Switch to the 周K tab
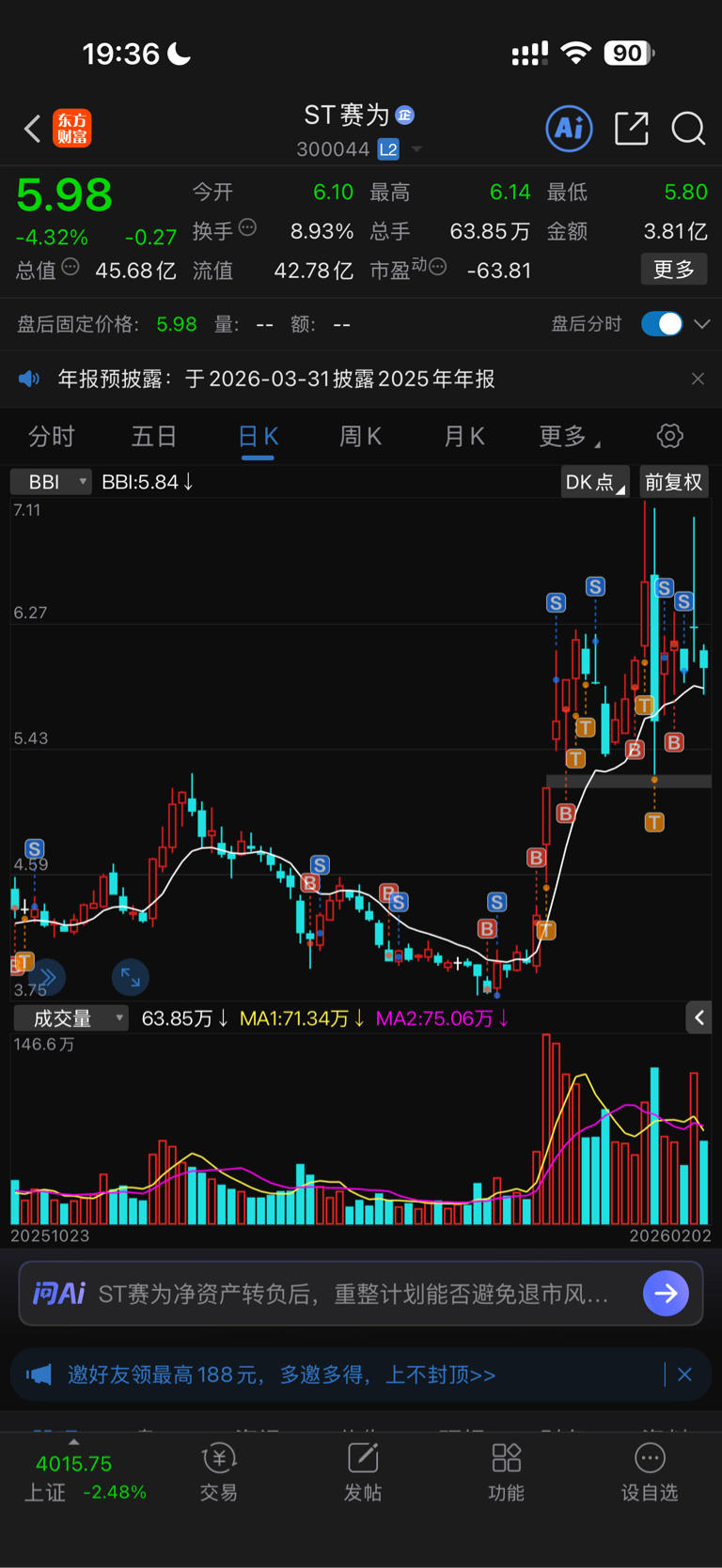Image resolution: width=722 pixels, height=1568 pixels. pyautogui.click(x=361, y=436)
